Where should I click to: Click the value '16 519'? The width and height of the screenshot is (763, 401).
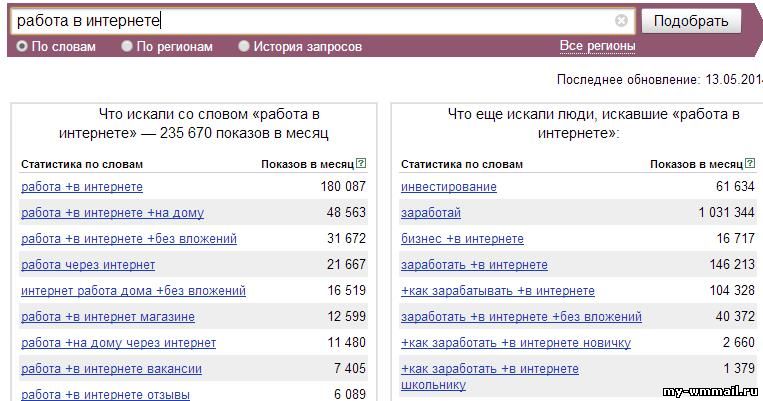tap(346, 291)
